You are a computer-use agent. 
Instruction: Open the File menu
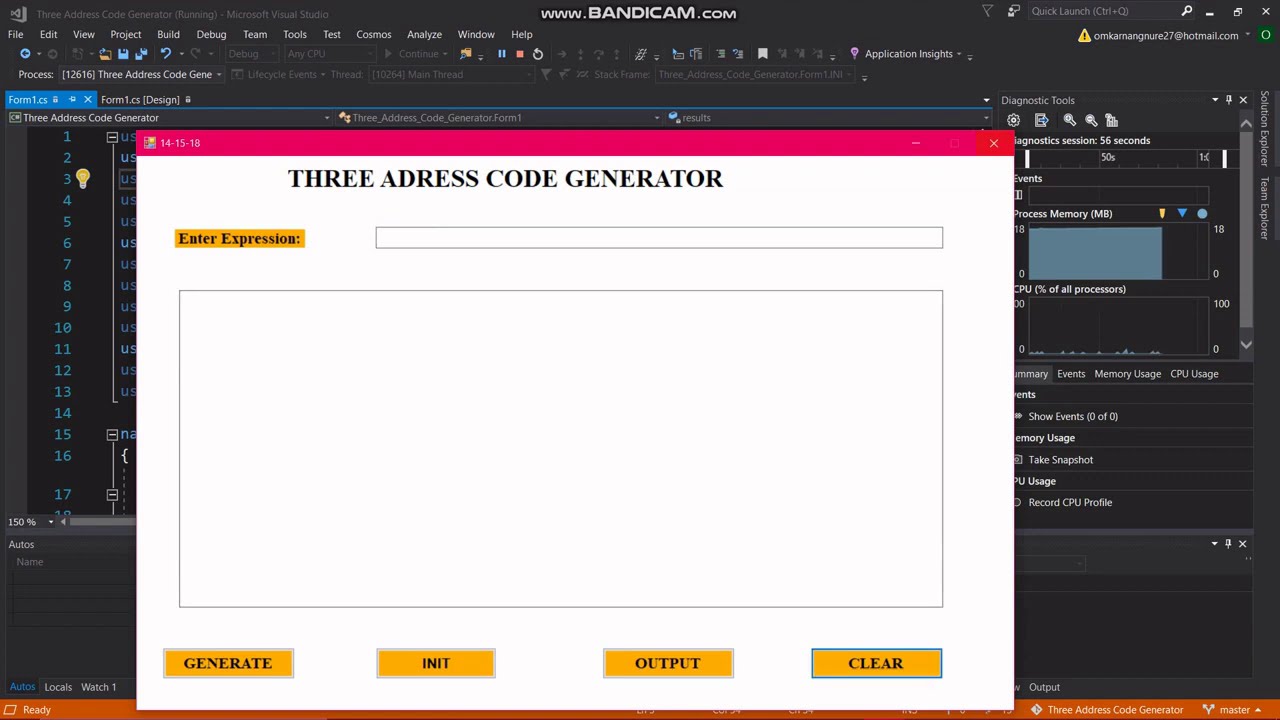pos(16,34)
